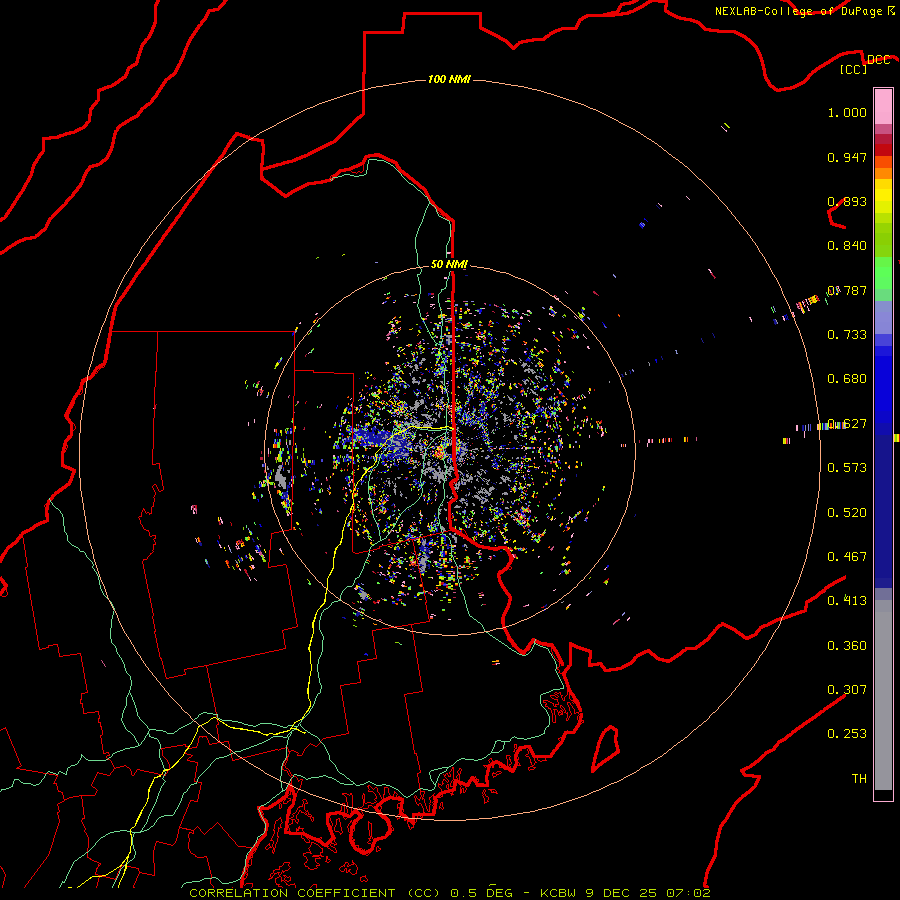Select the 0.413 scale value
Viewport: 900px width, 900px height.
[x=847, y=601]
